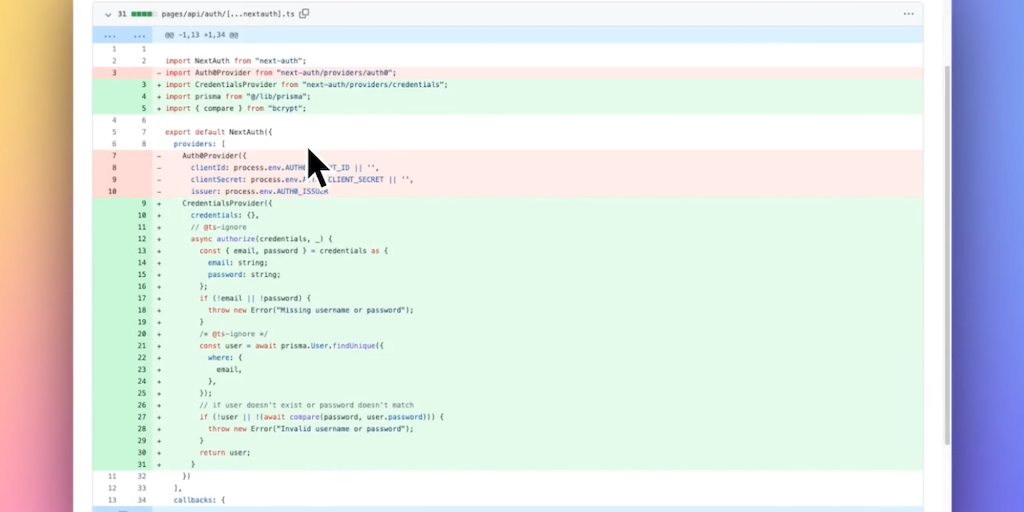
Task: Click new line number 34 beside callbacks
Action: point(142,499)
